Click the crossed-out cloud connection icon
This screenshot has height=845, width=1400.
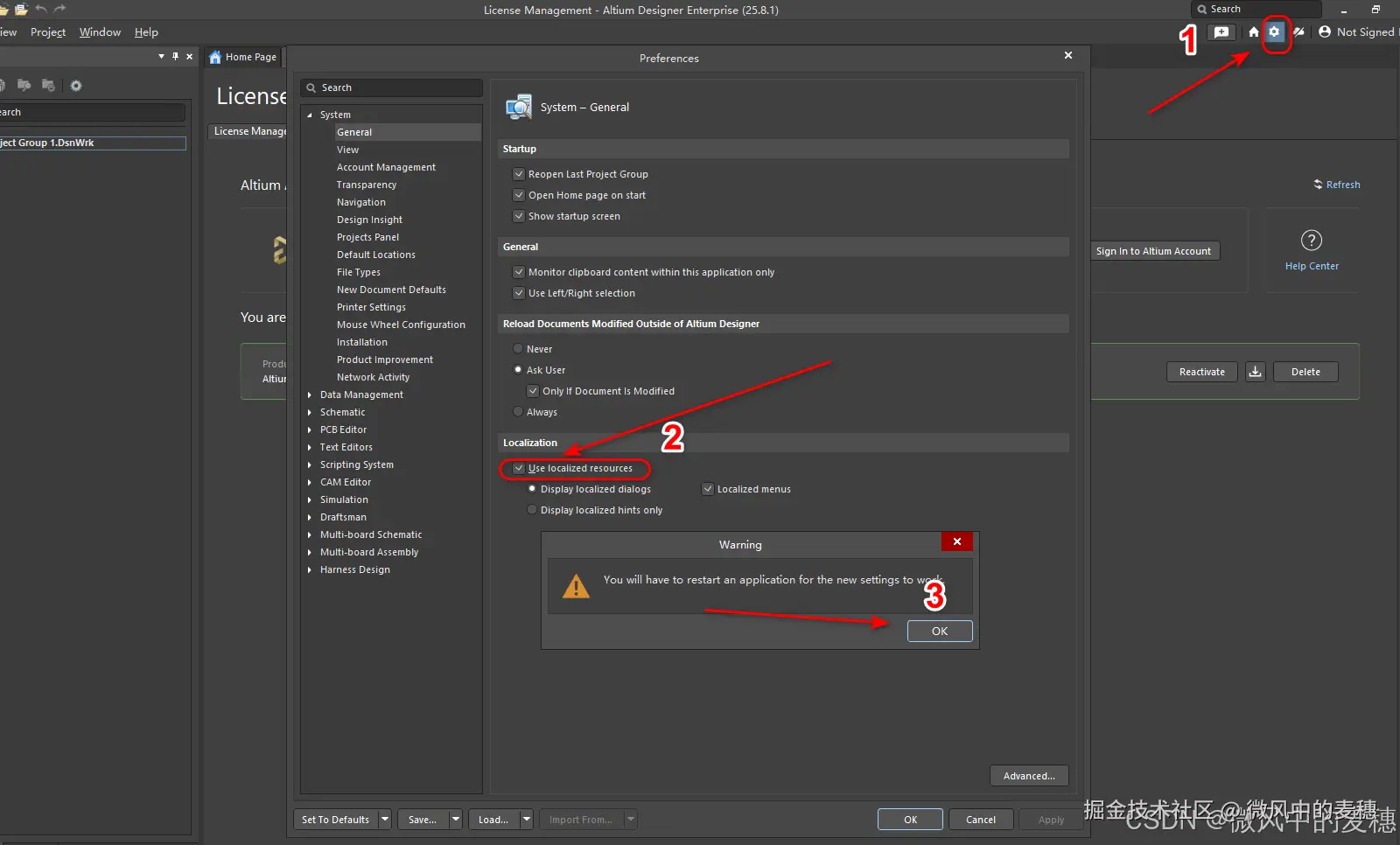[1299, 31]
